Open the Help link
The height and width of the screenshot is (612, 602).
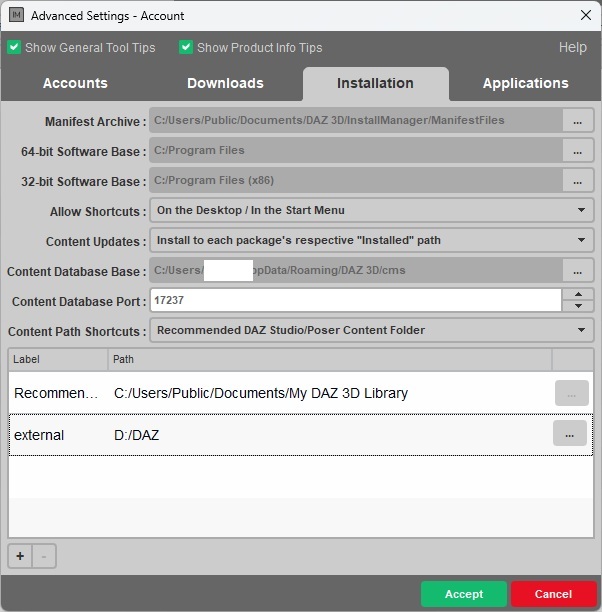pos(572,47)
